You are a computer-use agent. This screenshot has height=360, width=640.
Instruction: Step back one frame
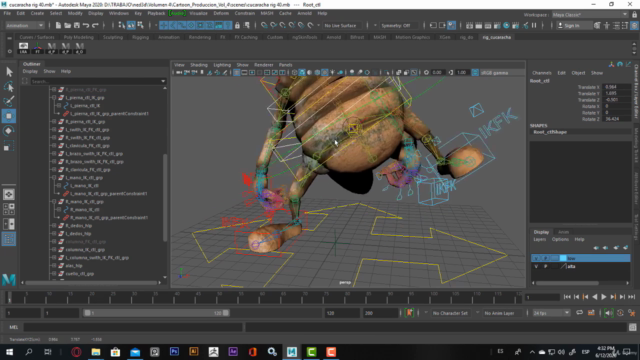point(576,297)
